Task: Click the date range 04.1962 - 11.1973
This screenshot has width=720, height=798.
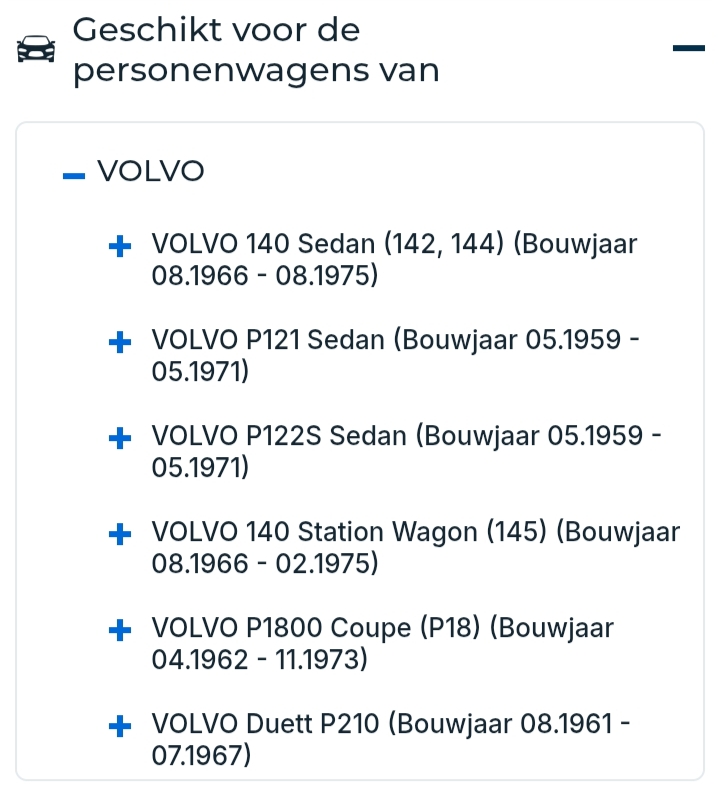Action: [x=260, y=660]
